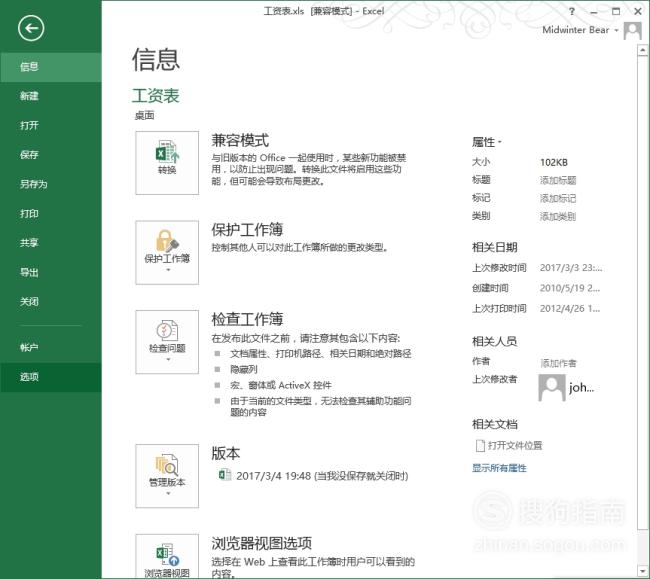Click Save (保存) in the sidebar
The height and width of the screenshot is (579, 650).
pyautogui.click(x=51, y=155)
